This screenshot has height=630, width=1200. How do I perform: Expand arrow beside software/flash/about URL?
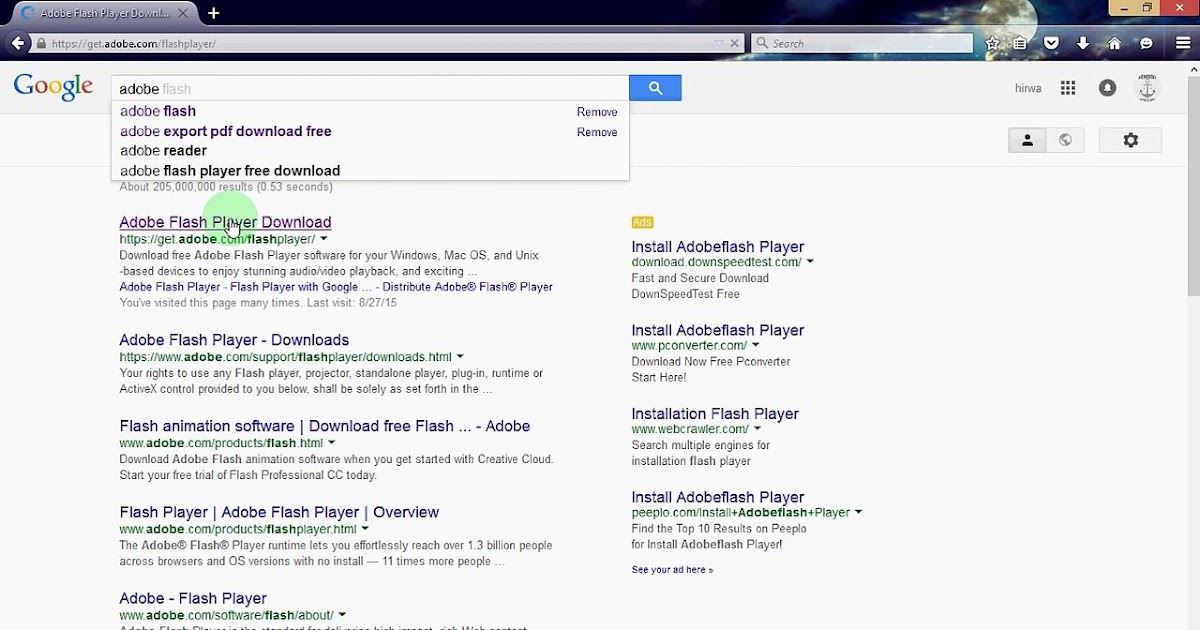click(342, 615)
